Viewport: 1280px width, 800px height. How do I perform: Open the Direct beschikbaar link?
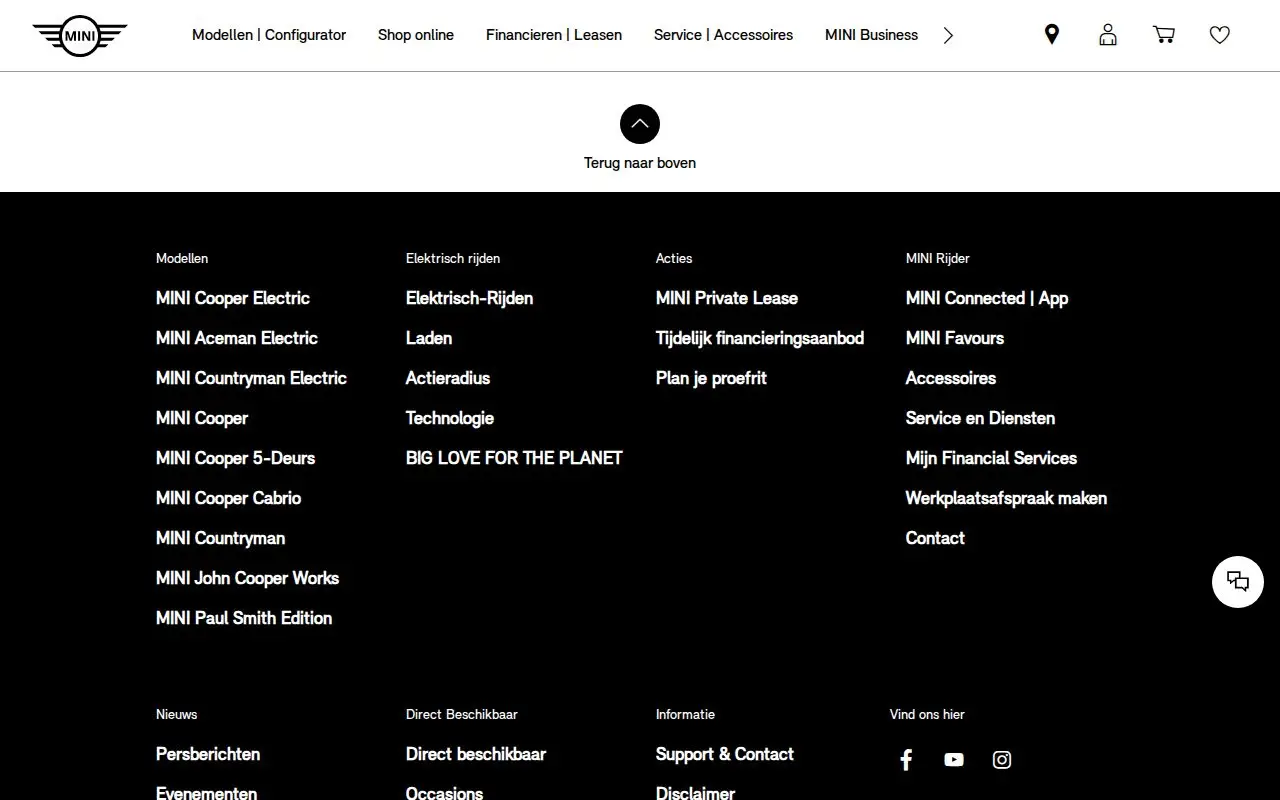coord(476,754)
